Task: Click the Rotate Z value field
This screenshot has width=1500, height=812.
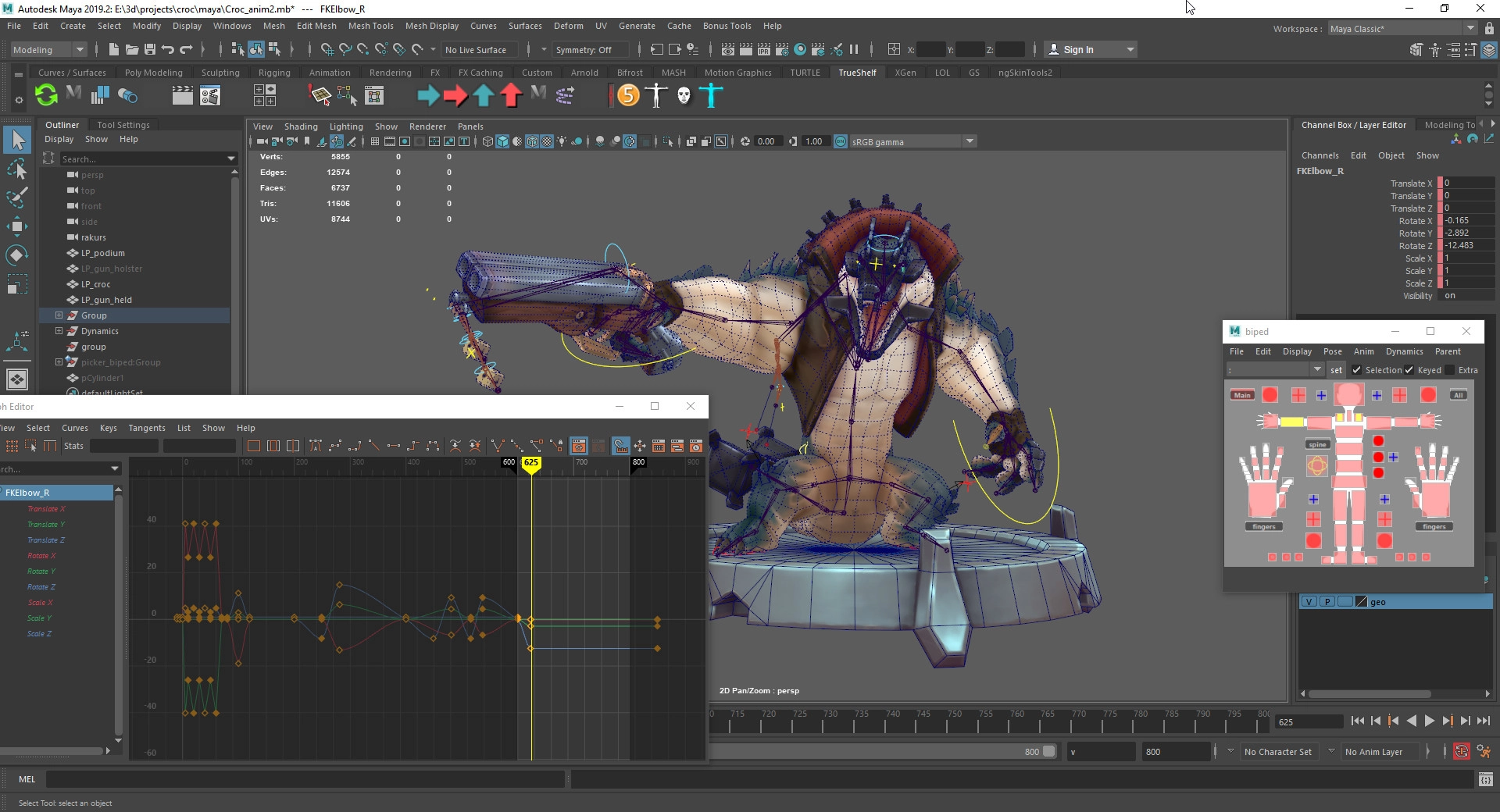Action: point(1467,245)
